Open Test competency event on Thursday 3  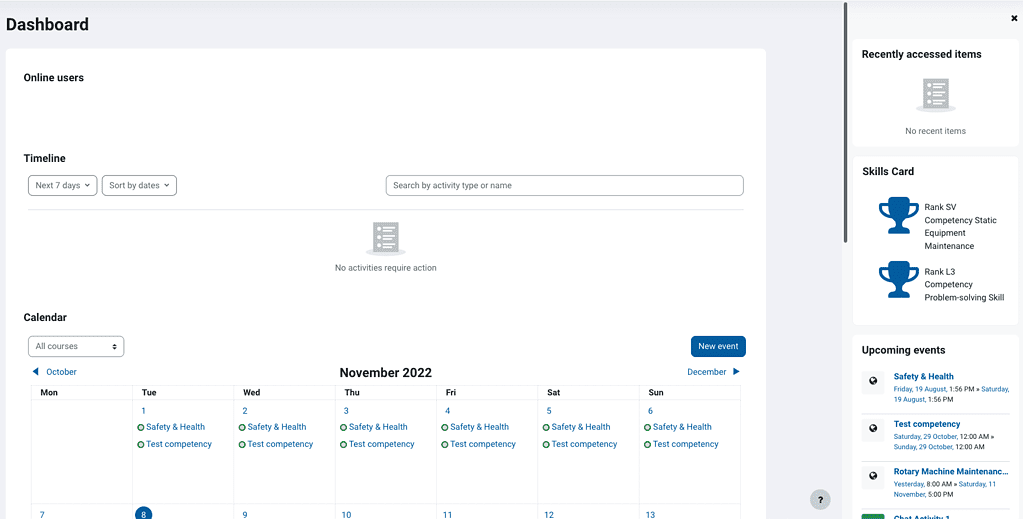tap(382, 444)
